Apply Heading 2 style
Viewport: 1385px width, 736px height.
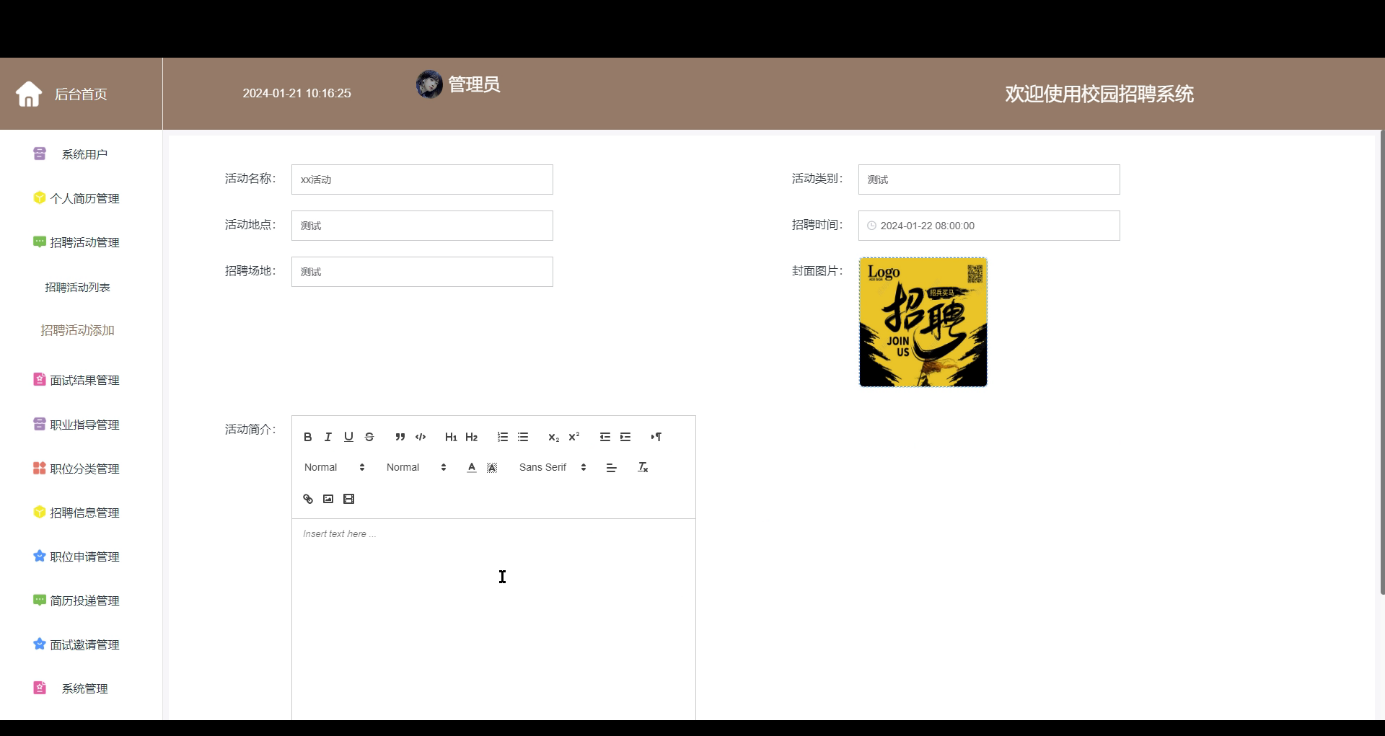[472, 437]
